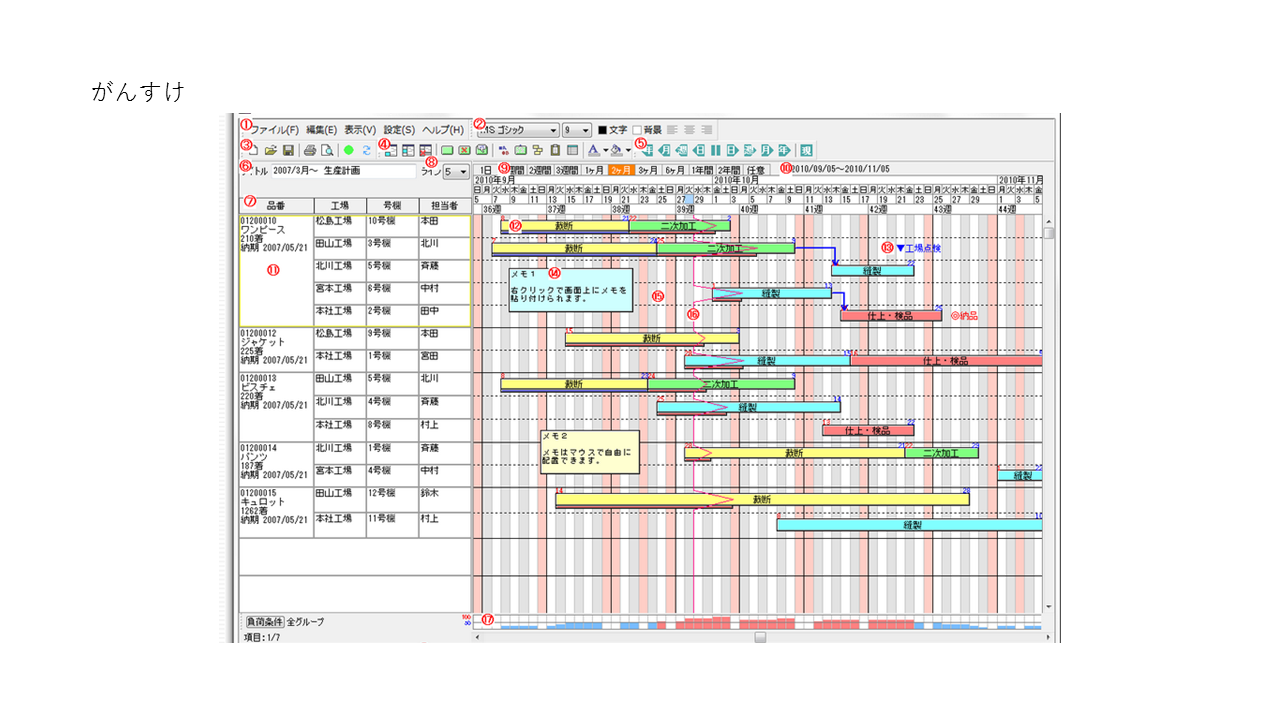Select the 01200012 ジャケット item cell
The height and width of the screenshot is (720, 1280).
[x=276, y=348]
